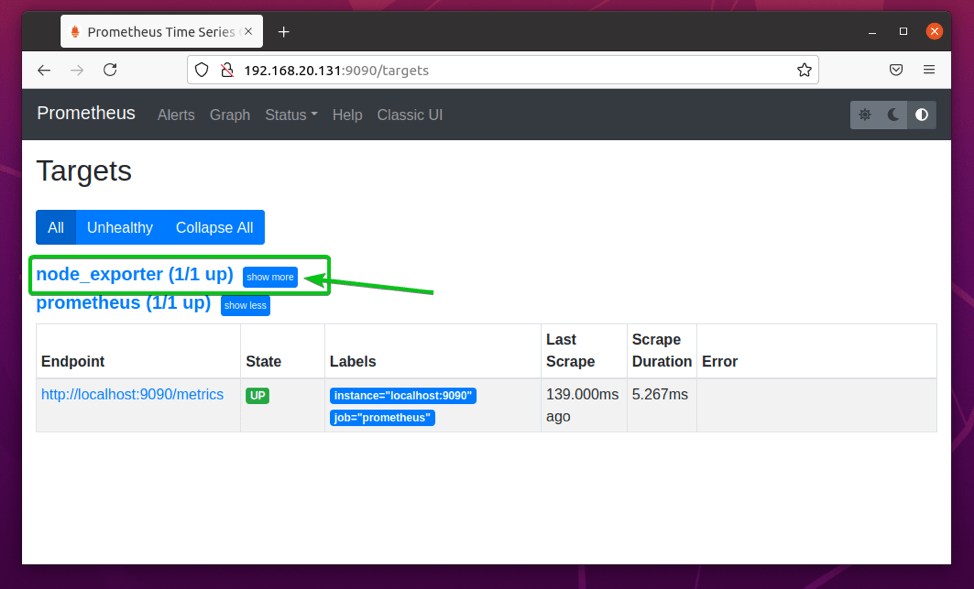Click the Prometheus brand link
The image size is (974, 589).
click(86, 113)
